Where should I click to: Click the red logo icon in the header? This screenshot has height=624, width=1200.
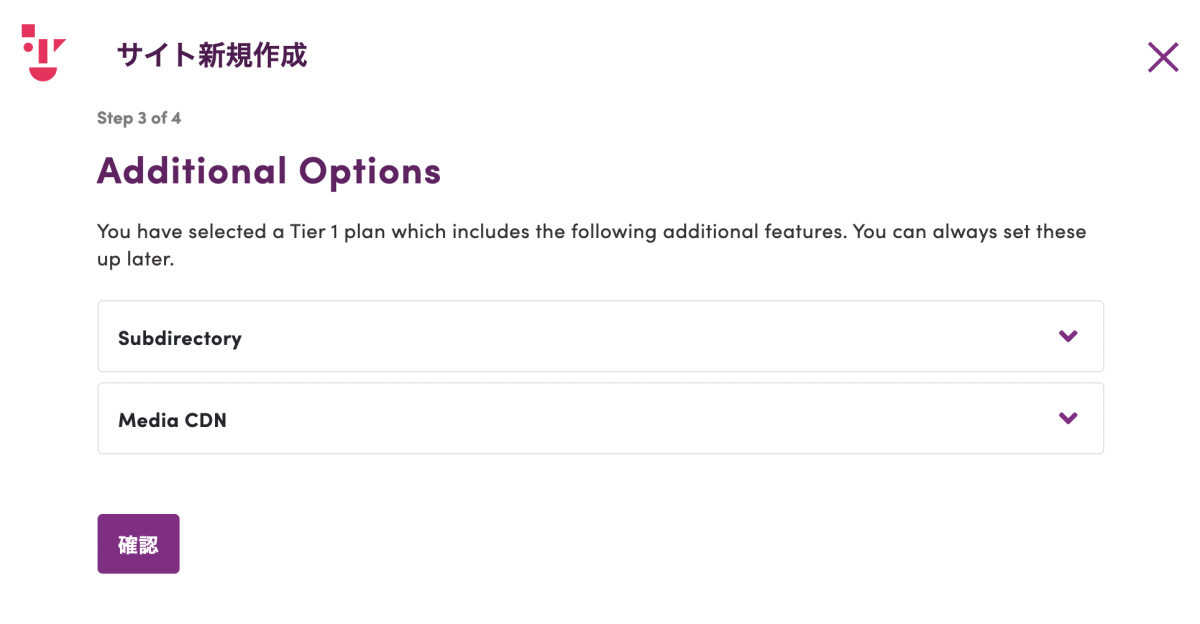coord(44,52)
